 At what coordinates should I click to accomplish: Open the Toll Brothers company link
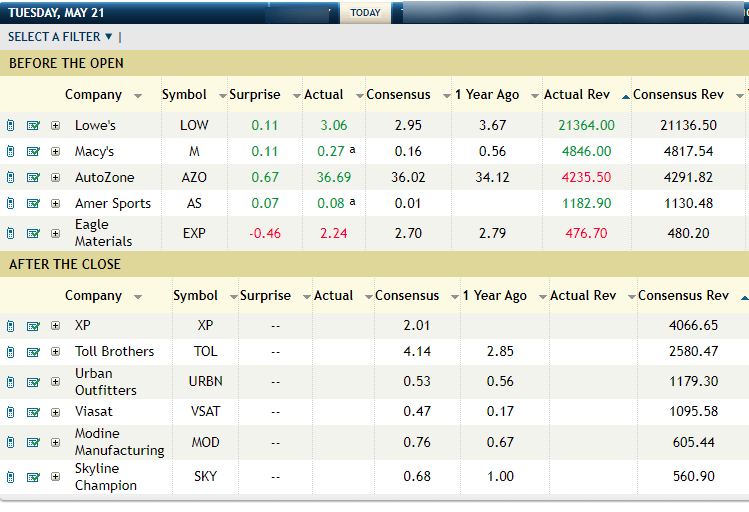[x=115, y=352]
